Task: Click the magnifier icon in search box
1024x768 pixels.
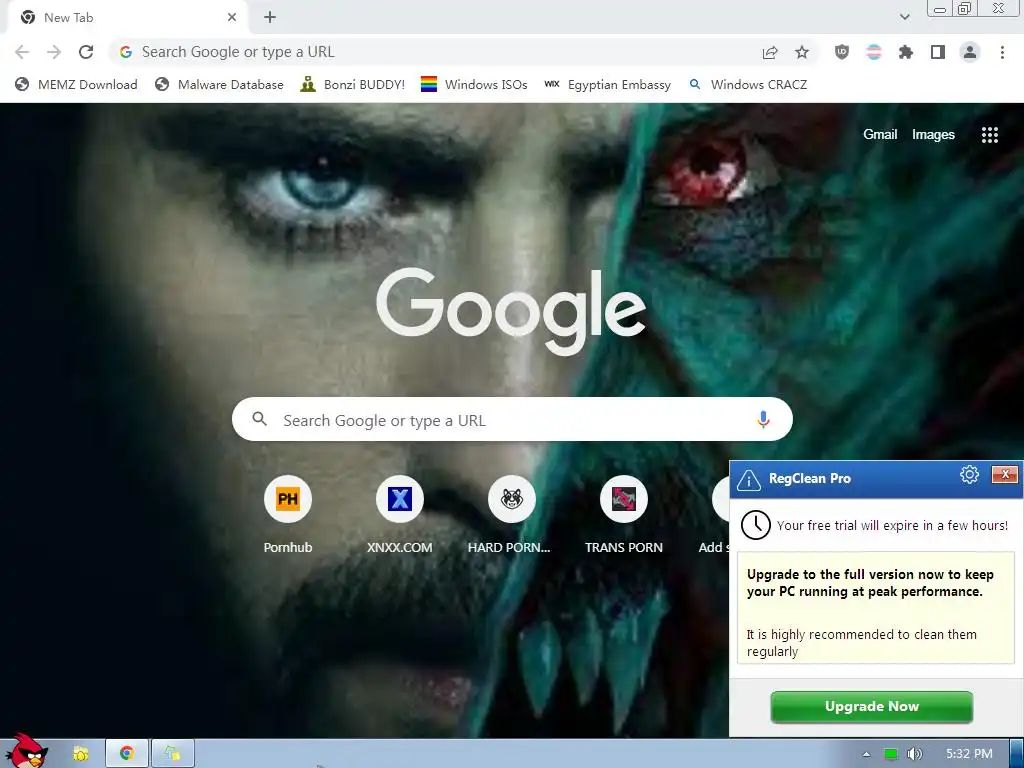Action: click(259, 419)
